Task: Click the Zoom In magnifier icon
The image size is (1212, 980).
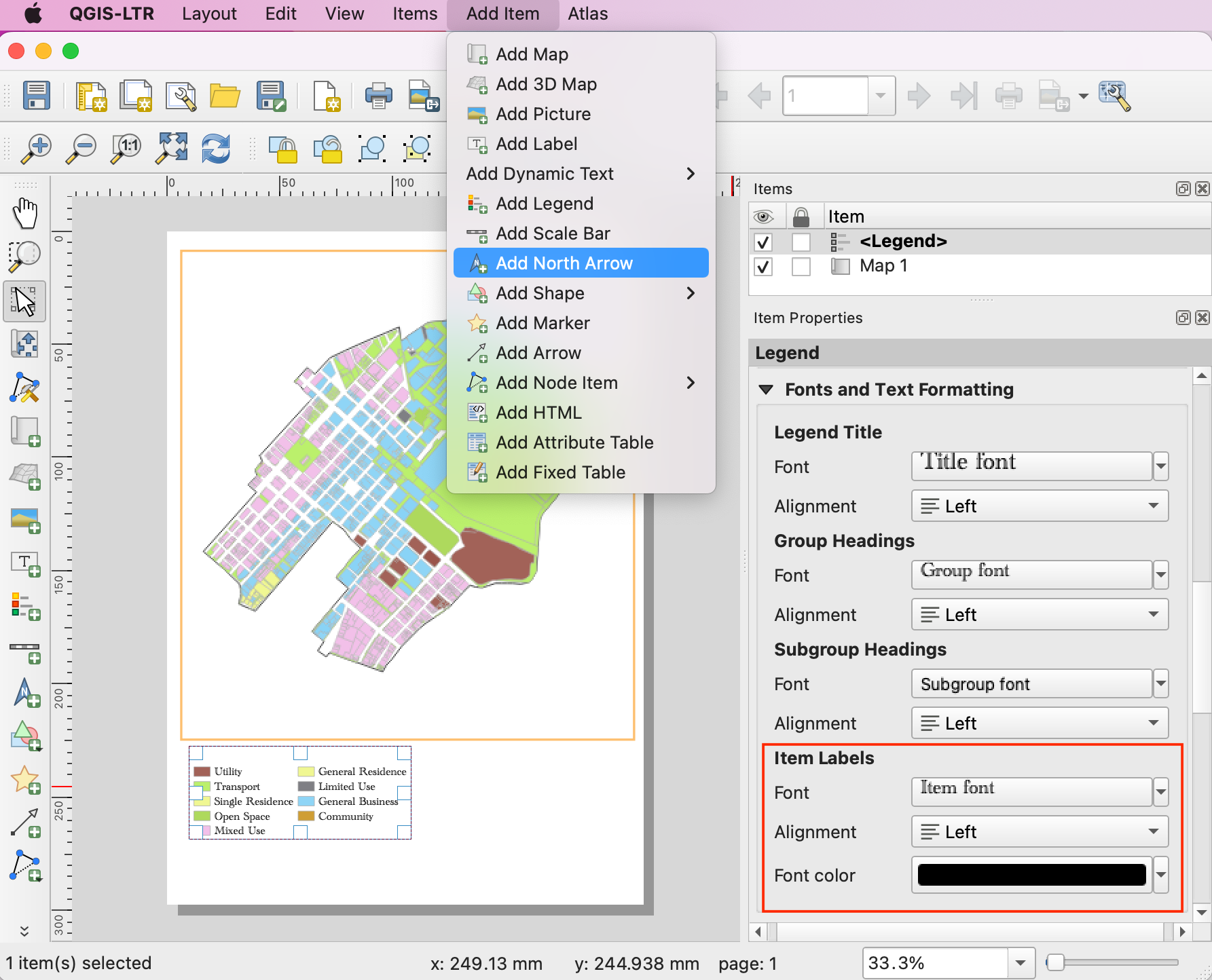Action: pyautogui.click(x=36, y=148)
